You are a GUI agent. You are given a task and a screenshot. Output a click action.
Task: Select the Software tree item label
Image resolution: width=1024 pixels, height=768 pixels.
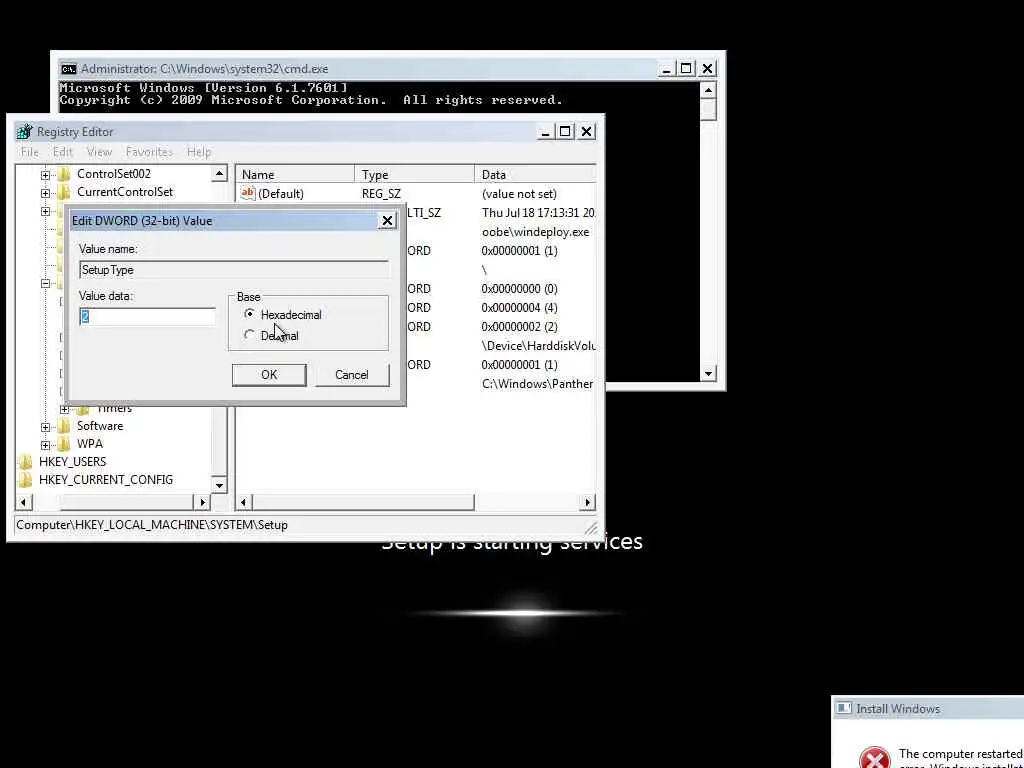pyautogui.click(x=100, y=426)
